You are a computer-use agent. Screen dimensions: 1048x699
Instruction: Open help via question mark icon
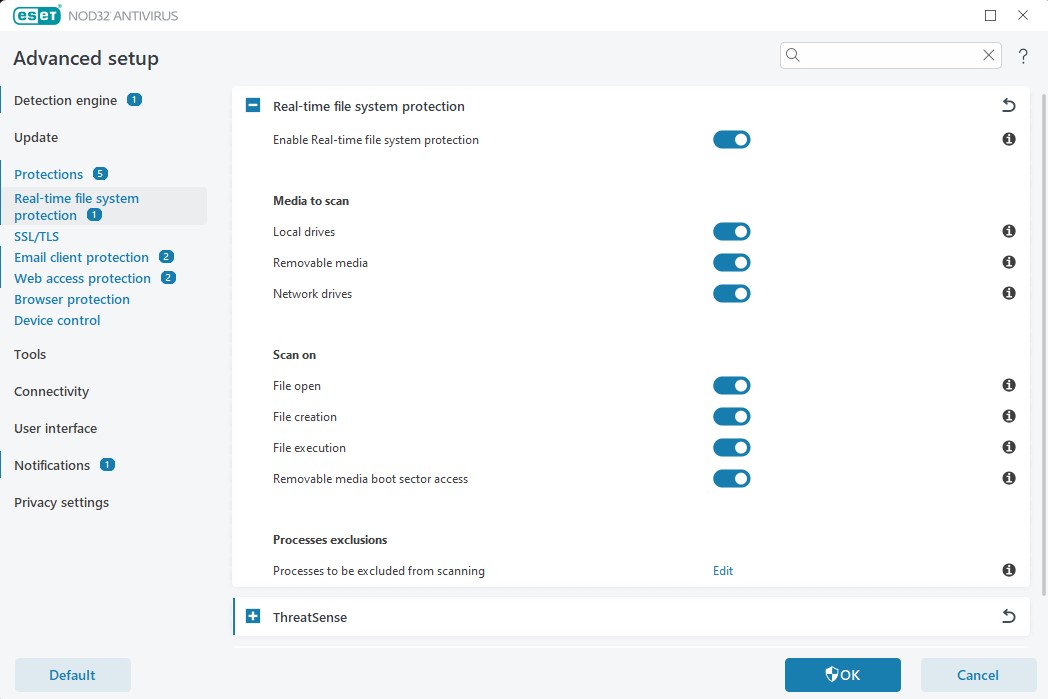click(x=1023, y=56)
